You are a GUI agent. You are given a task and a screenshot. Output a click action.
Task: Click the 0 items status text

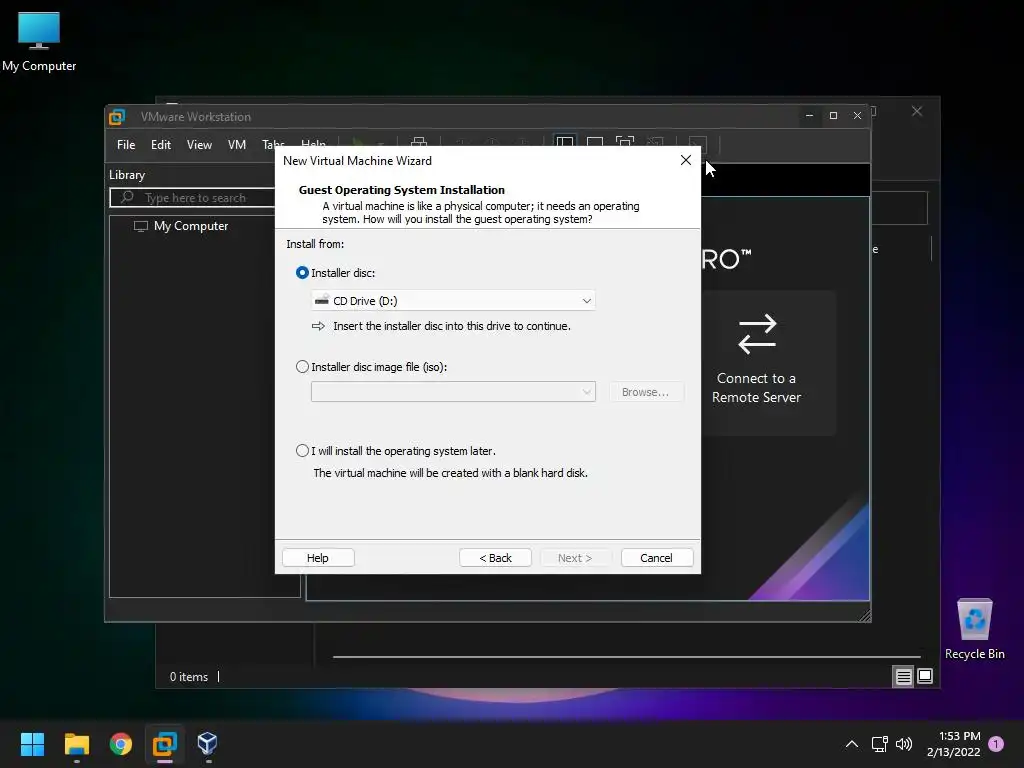[189, 677]
